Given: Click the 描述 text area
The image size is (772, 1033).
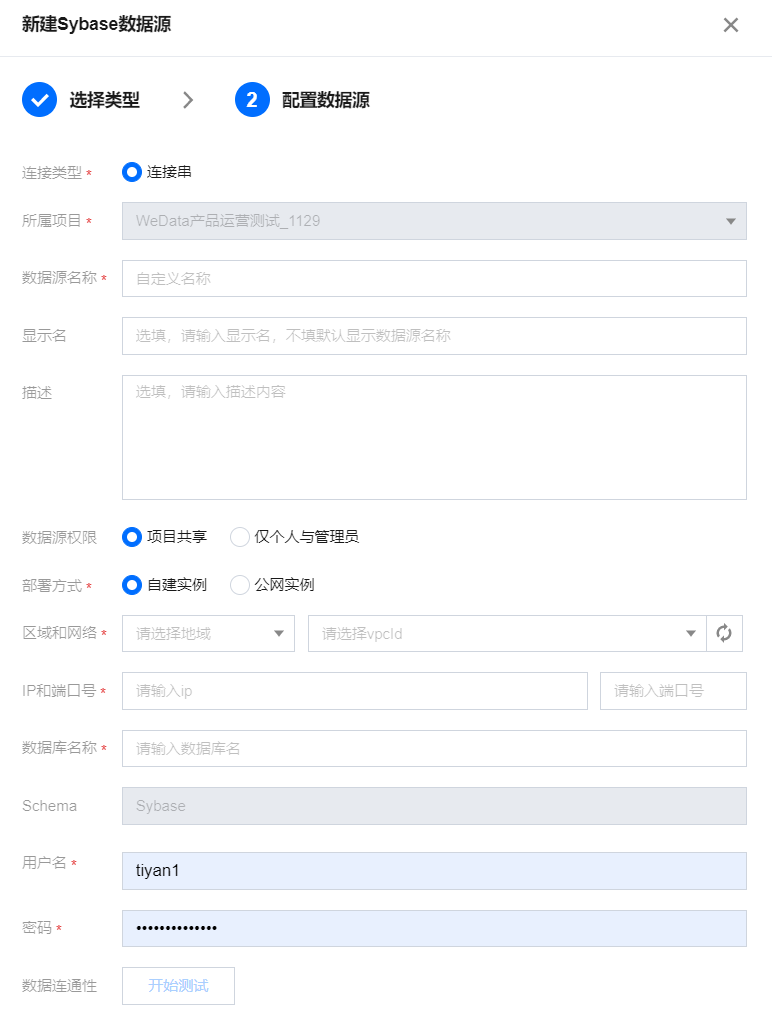Looking at the screenshot, I should (434, 437).
